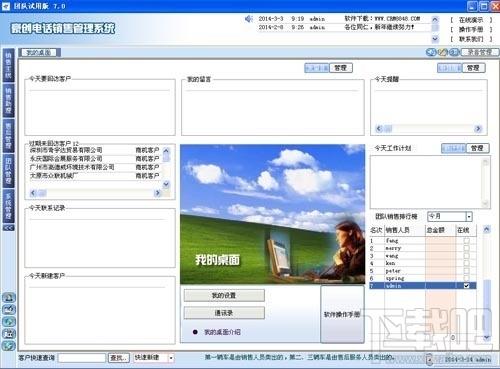Click the 我的桌面 banner image
Image resolution: width=500 pixels, height=369 pixels.
pyautogui.click(x=273, y=214)
